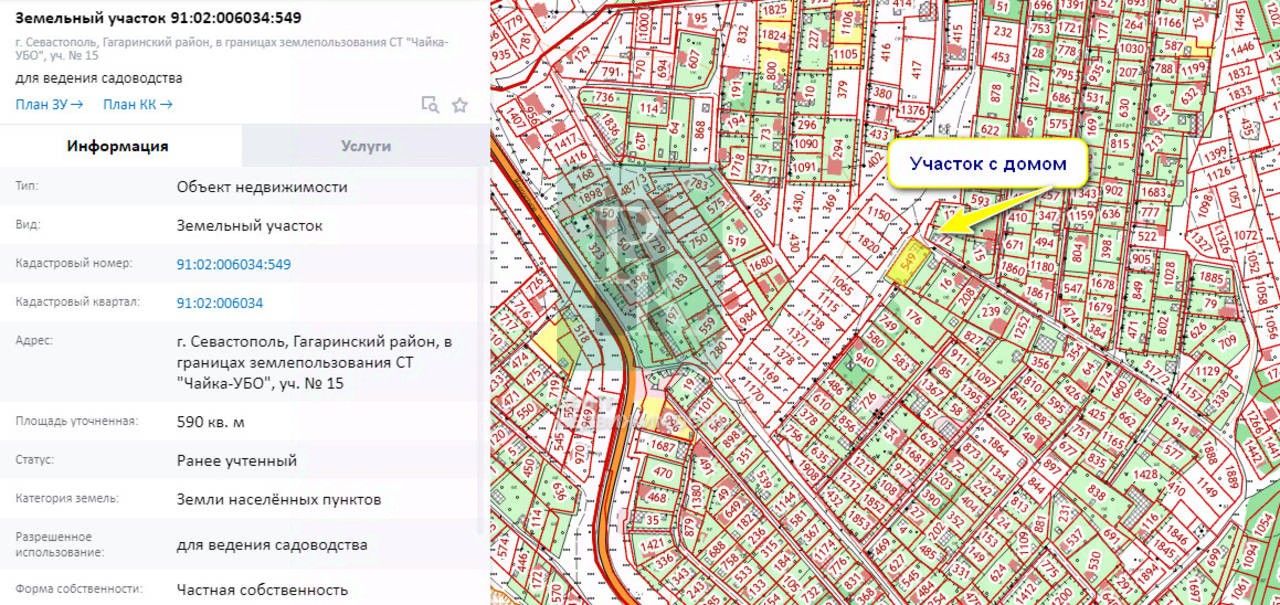Screen dimensions: 1280x605
Task: Click the Участок с домом callout label
Action: point(987,164)
